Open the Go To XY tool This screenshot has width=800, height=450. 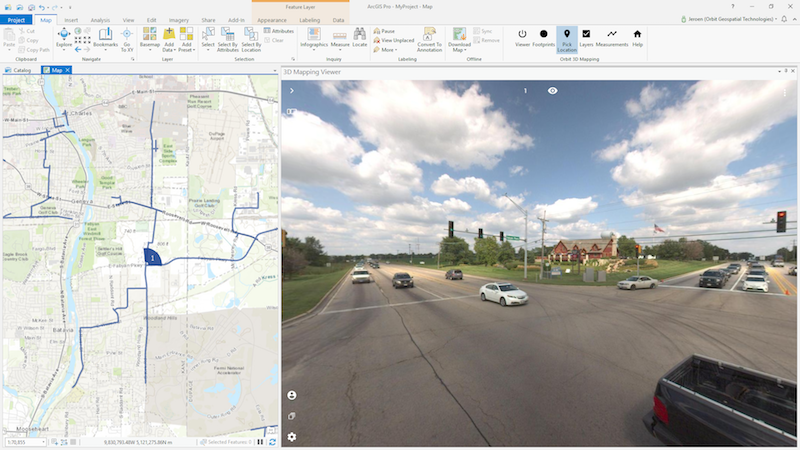pos(127,37)
